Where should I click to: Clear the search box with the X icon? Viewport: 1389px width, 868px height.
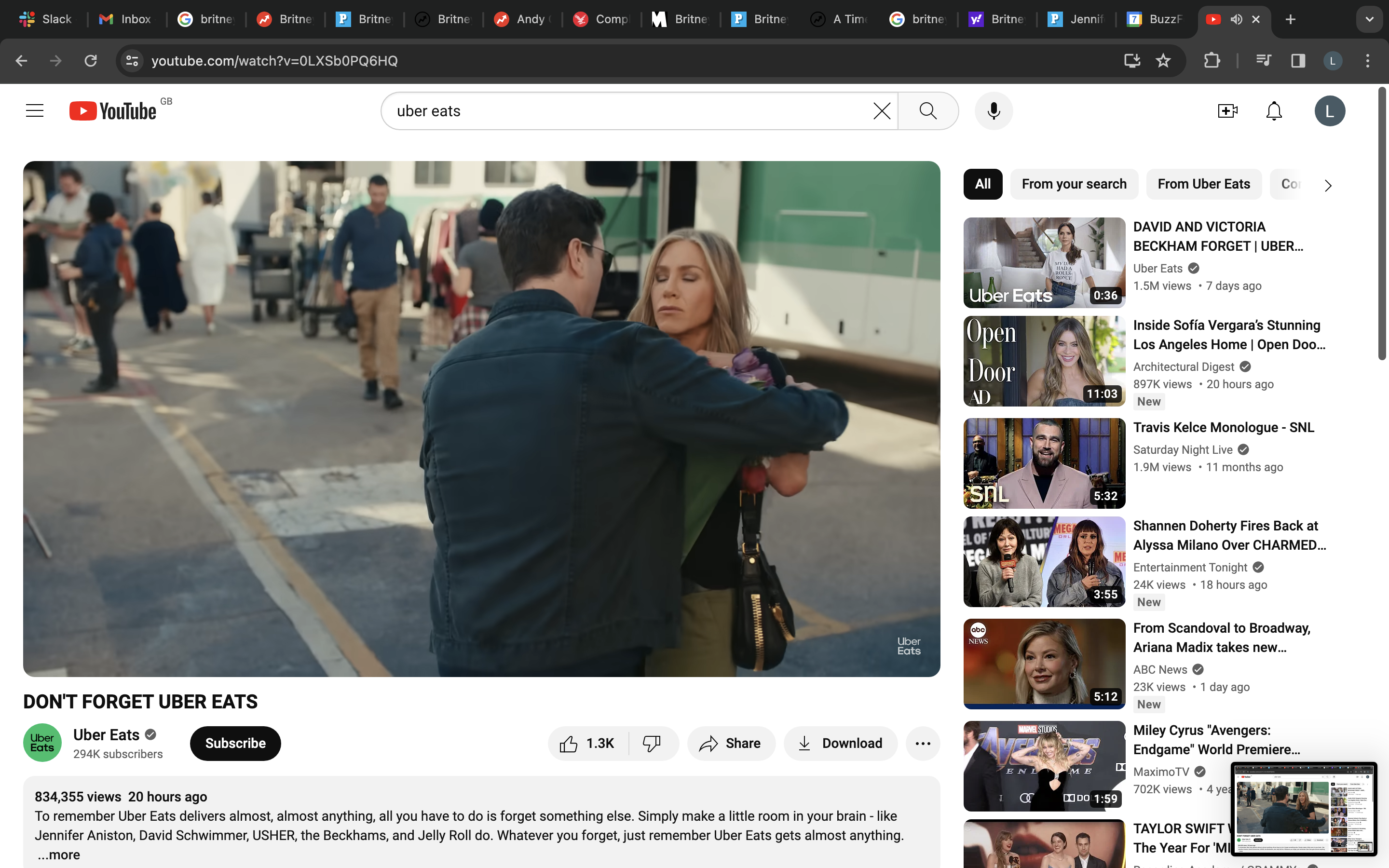pos(882,111)
